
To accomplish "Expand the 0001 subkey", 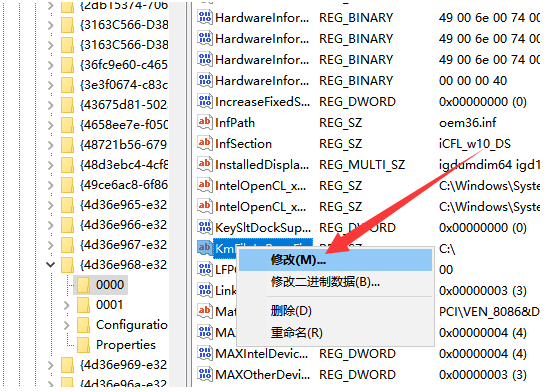I will (66, 305).
